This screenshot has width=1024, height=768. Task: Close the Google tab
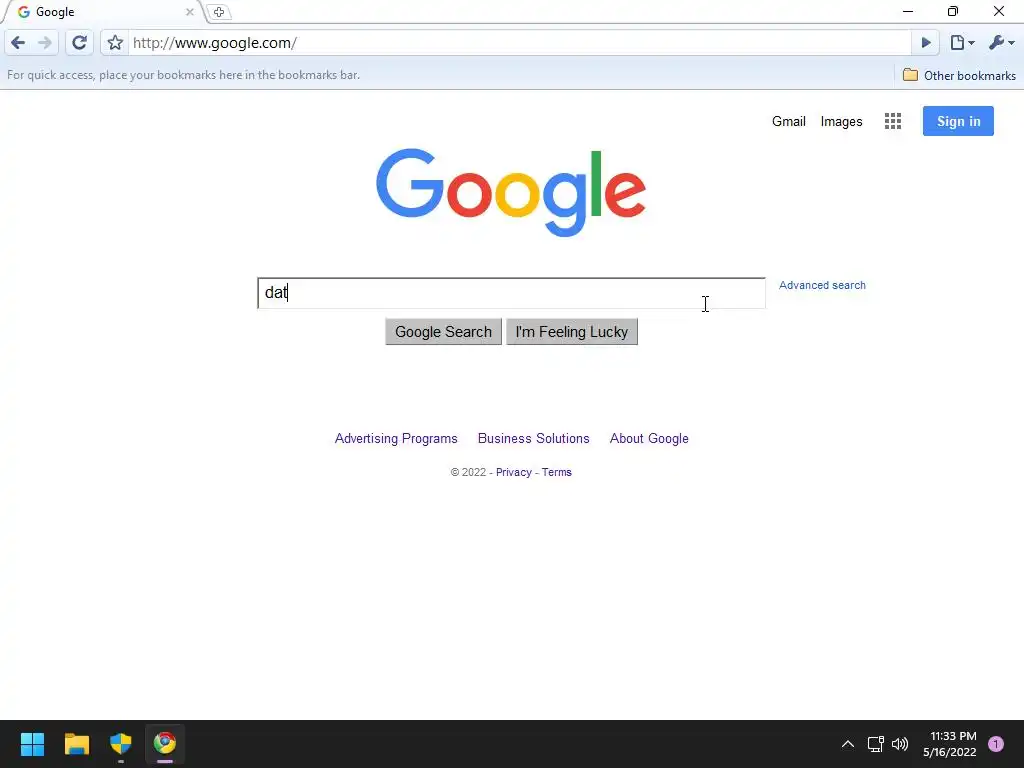189,12
